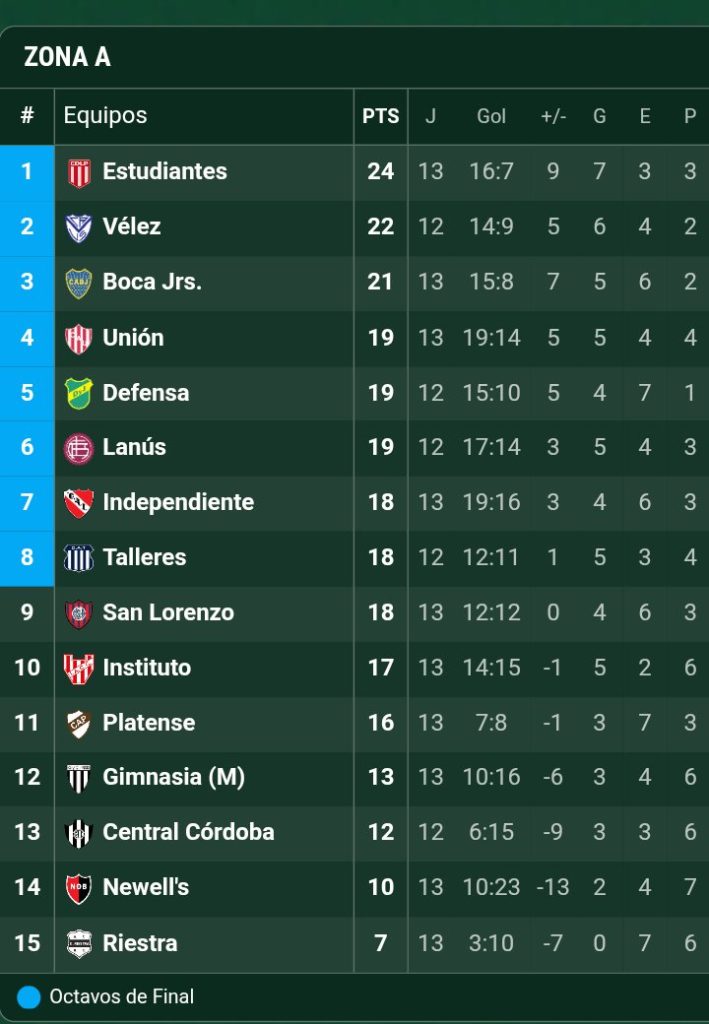Open the Unión team name link
Viewport: 709px width, 1024px height.
click(x=133, y=337)
